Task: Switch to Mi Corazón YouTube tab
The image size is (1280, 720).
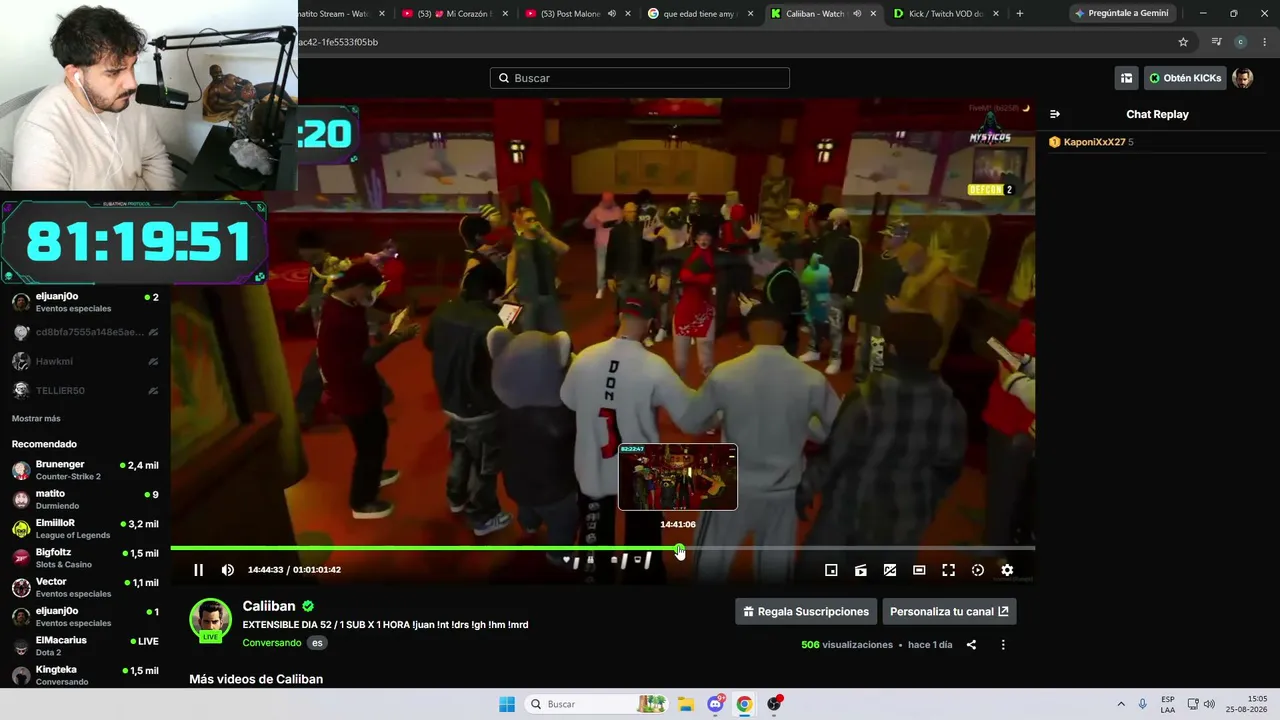Action: pos(455,14)
